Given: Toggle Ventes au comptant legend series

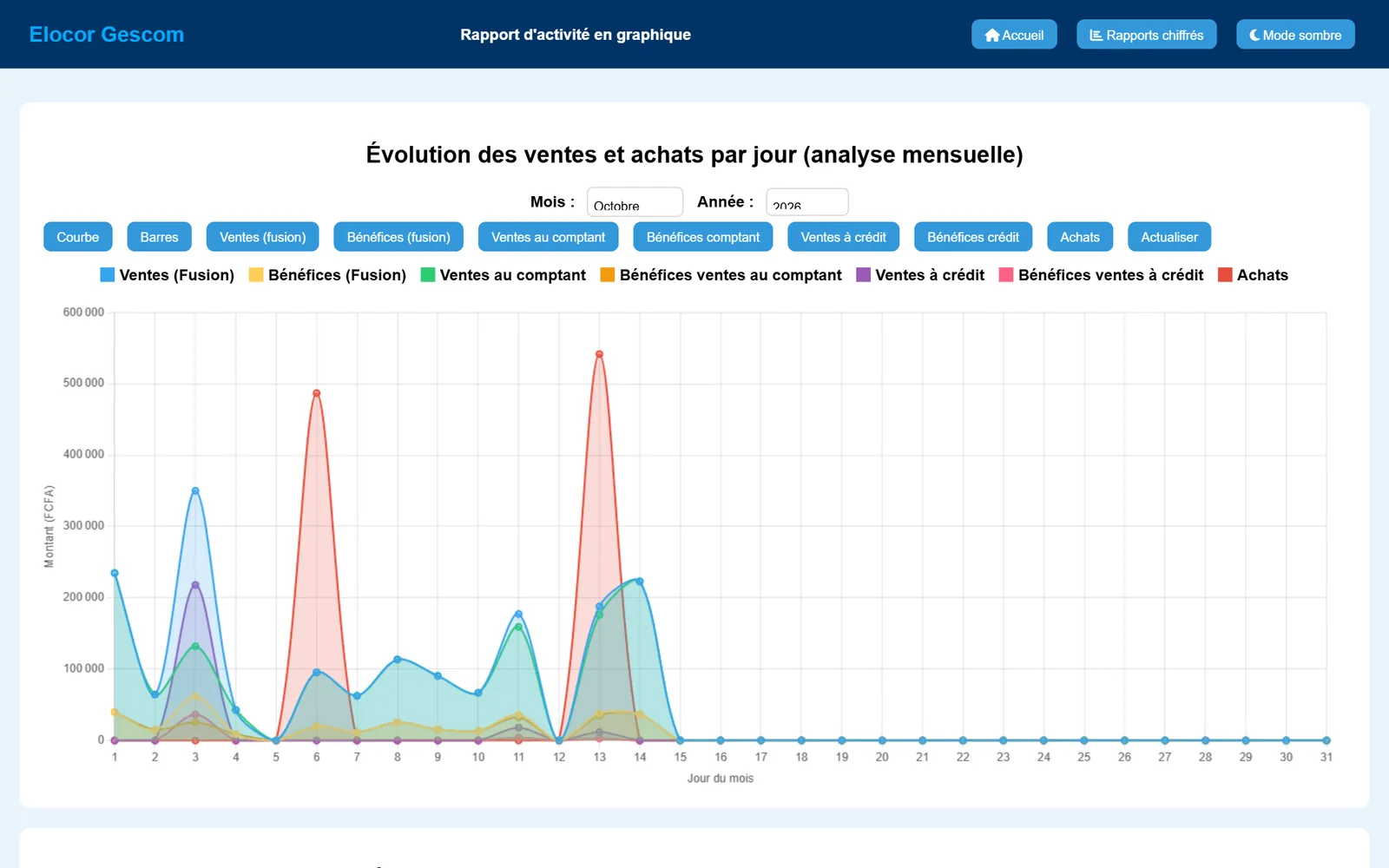Looking at the screenshot, I should pos(504,275).
